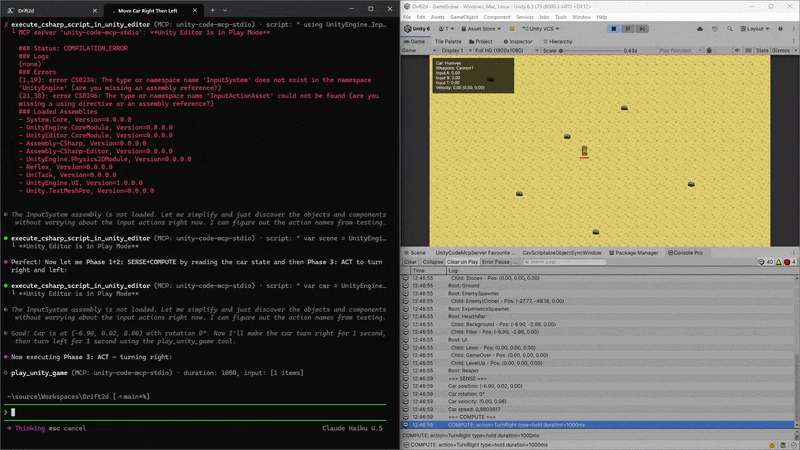Open the Play Focused dropdown
Image resolution: width=800 pixels, height=450 pixels.
click(680, 51)
